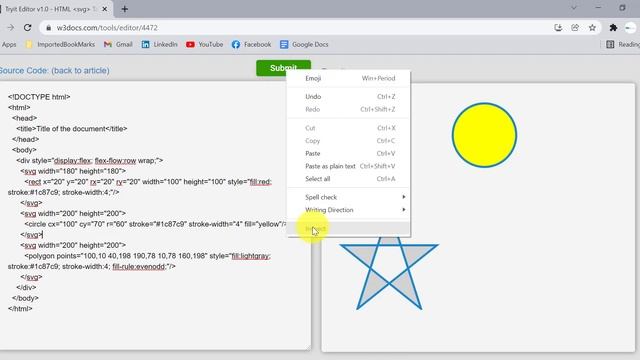Open a new browser tab
This screenshot has height=360, width=640.
pos(124,9)
